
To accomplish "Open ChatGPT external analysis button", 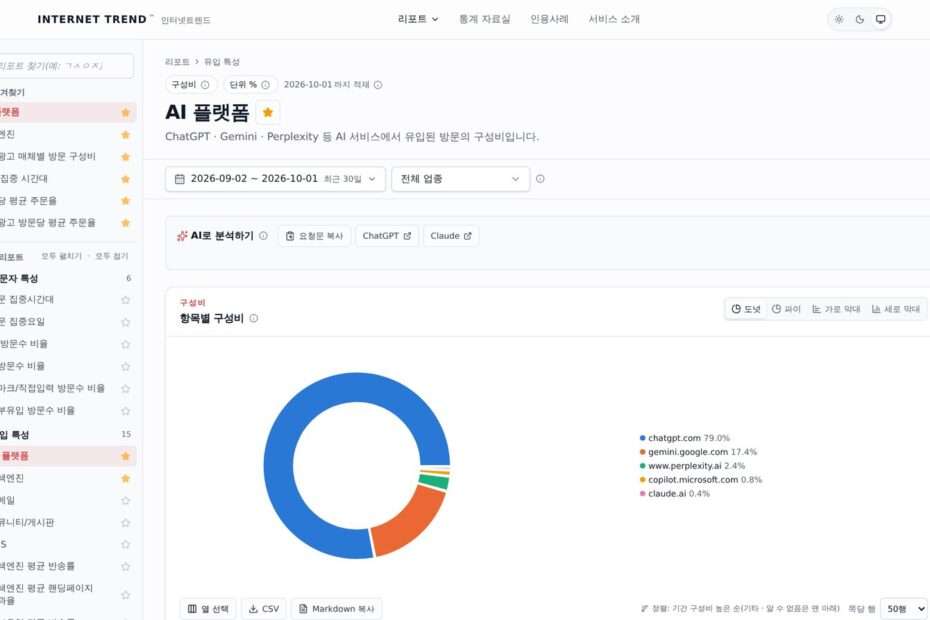I will point(387,236).
